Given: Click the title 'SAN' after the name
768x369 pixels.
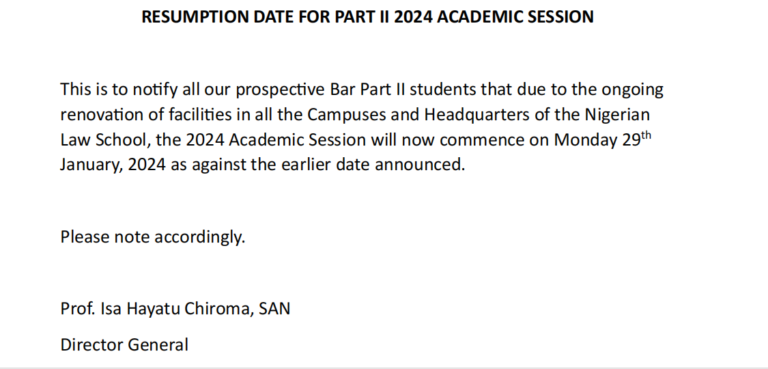Looking at the screenshot, I should click(274, 309).
